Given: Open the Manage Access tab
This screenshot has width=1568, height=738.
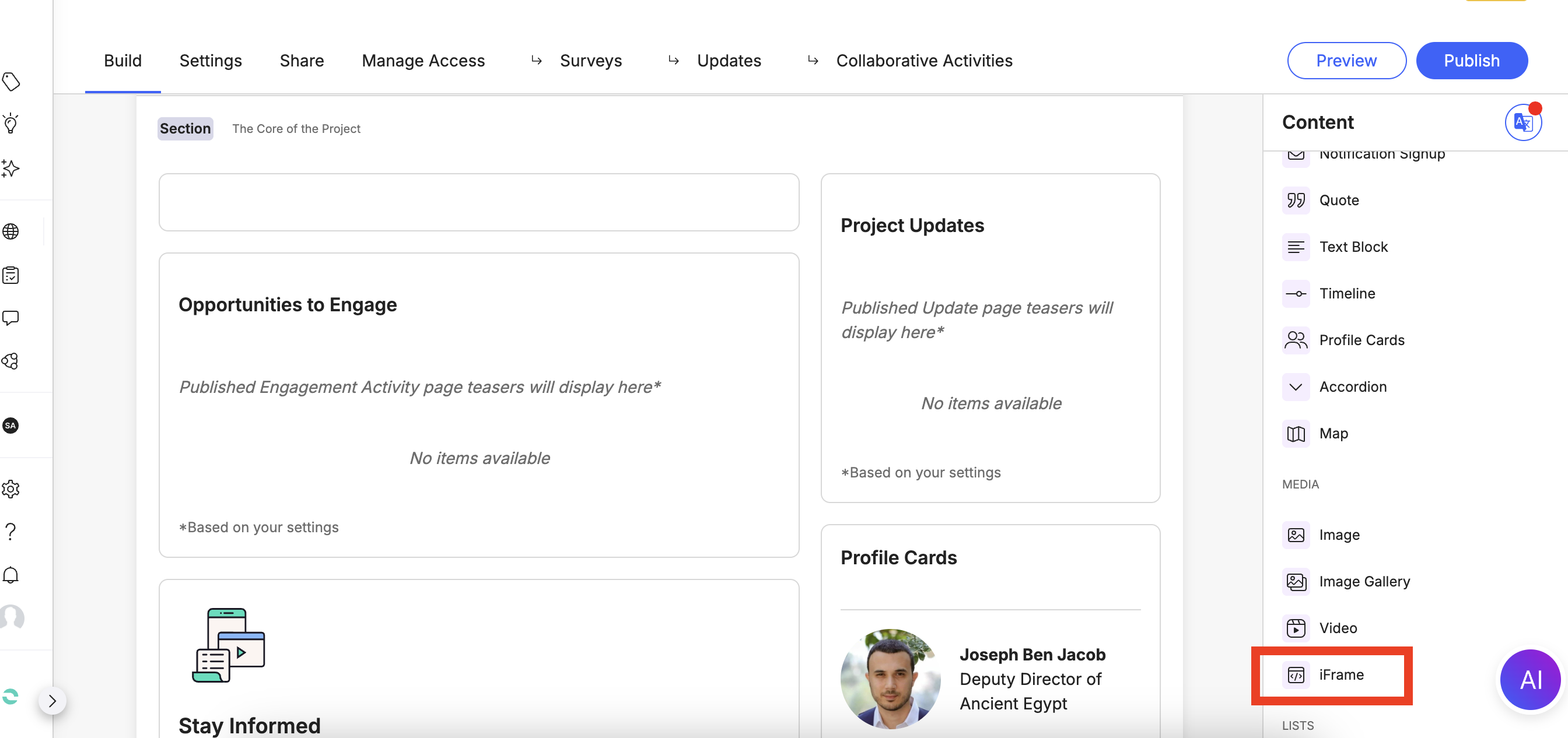Looking at the screenshot, I should (423, 61).
